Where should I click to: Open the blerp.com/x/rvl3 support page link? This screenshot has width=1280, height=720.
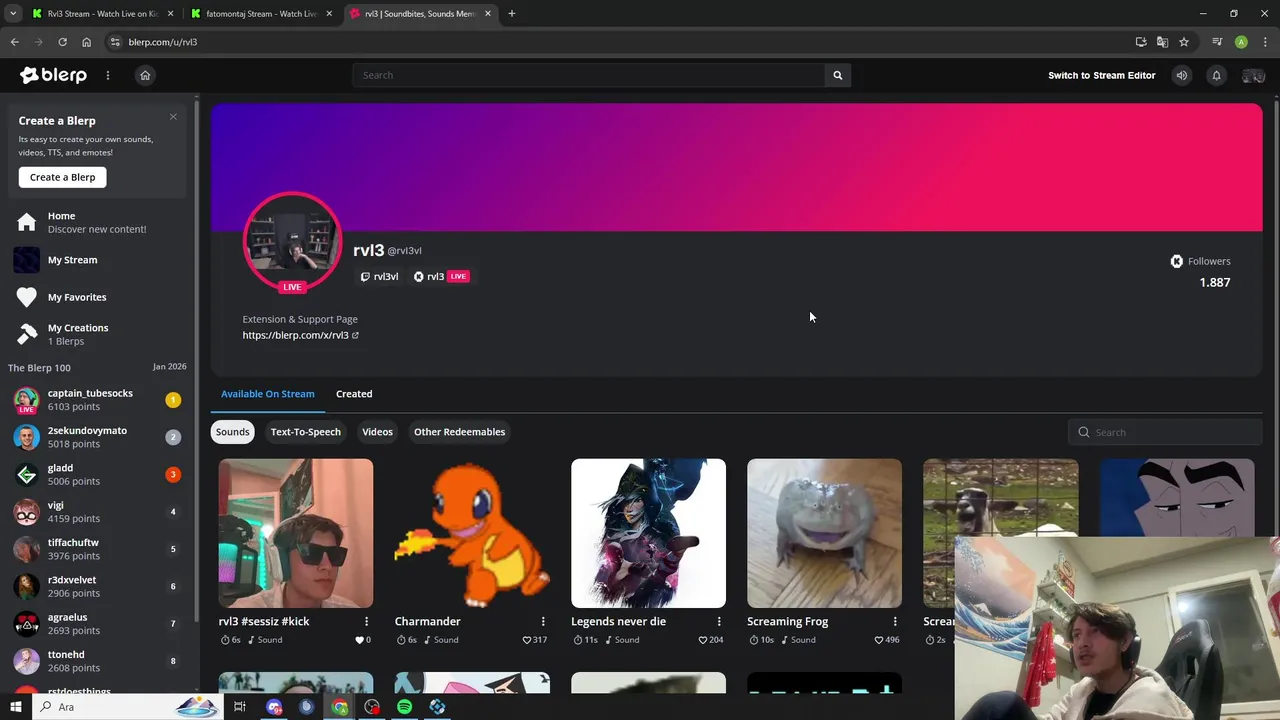tap(300, 335)
